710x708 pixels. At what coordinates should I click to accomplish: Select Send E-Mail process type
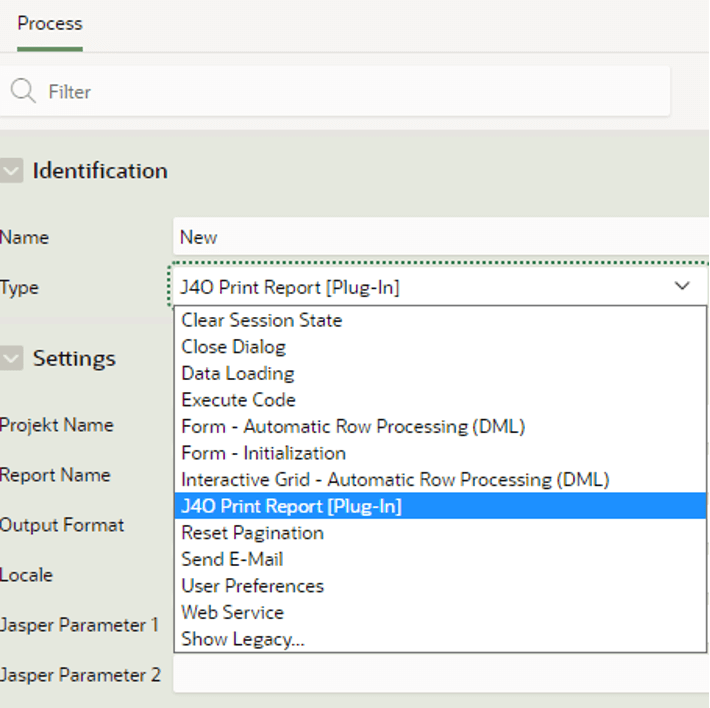pos(440,560)
